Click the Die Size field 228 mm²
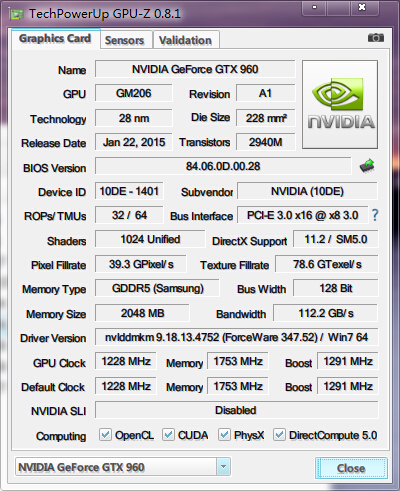 pyautogui.click(x=266, y=118)
